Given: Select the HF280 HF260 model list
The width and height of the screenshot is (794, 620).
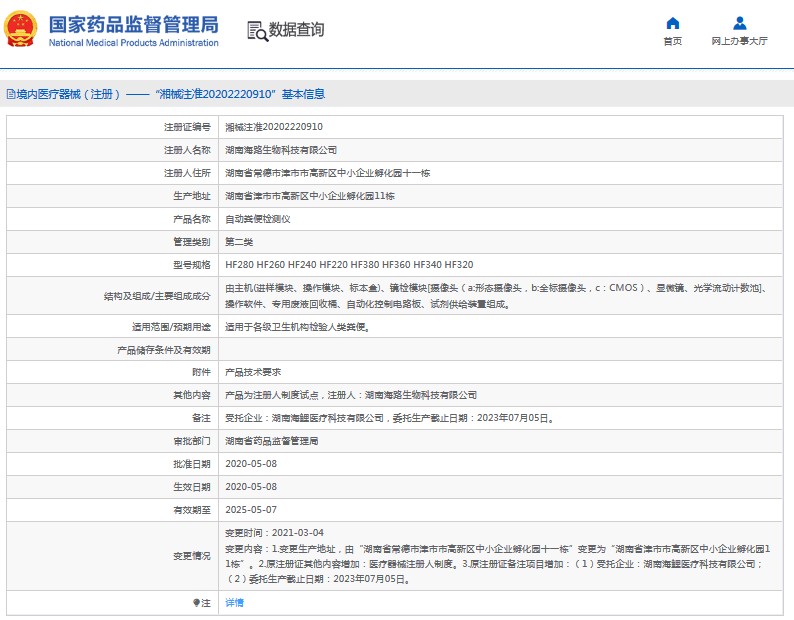Looking at the screenshot, I should [x=349, y=265].
